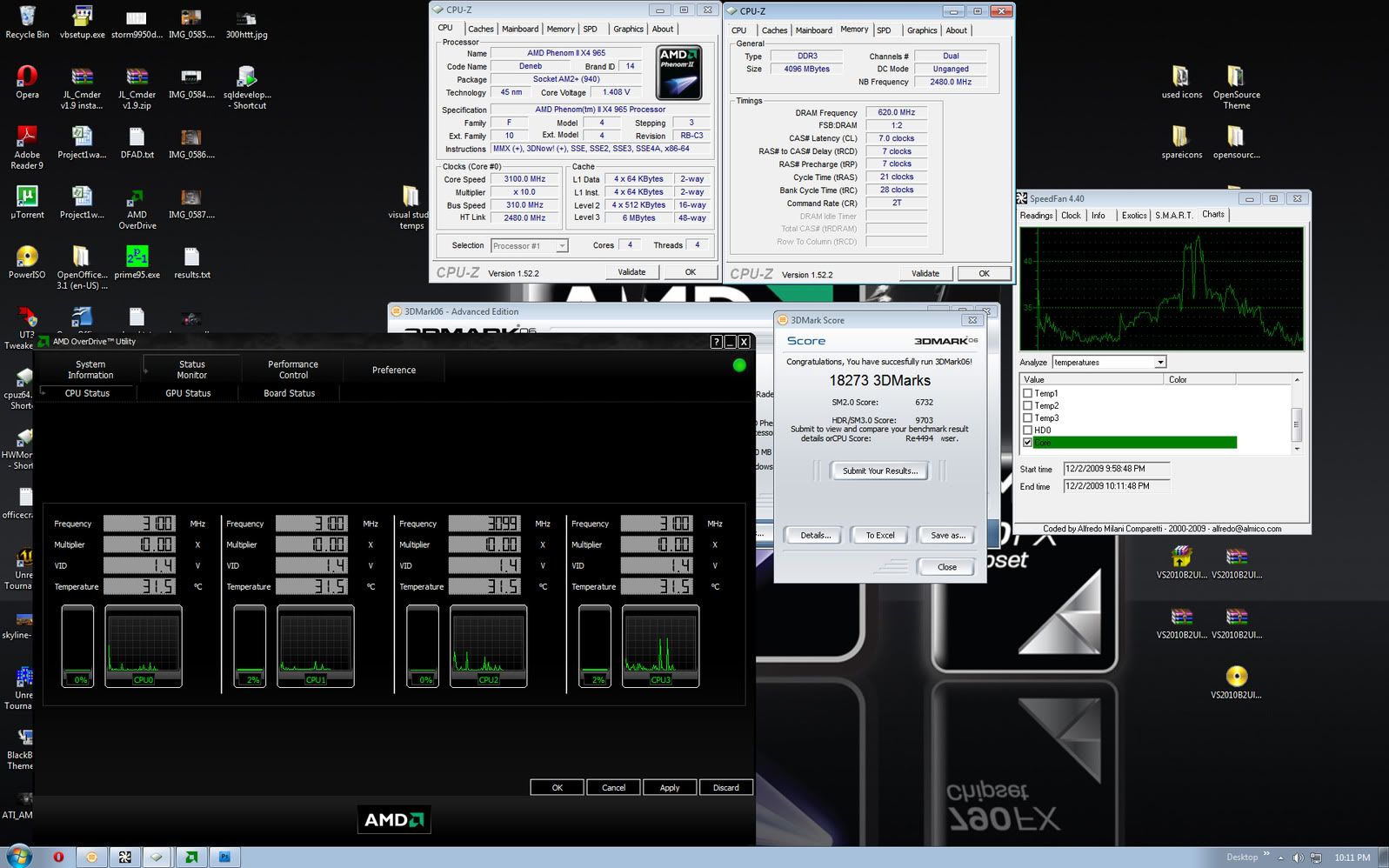The height and width of the screenshot is (868, 1389).
Task: Open the GPU Status tab in AMD OverDrive
Action: click(188, 393)
